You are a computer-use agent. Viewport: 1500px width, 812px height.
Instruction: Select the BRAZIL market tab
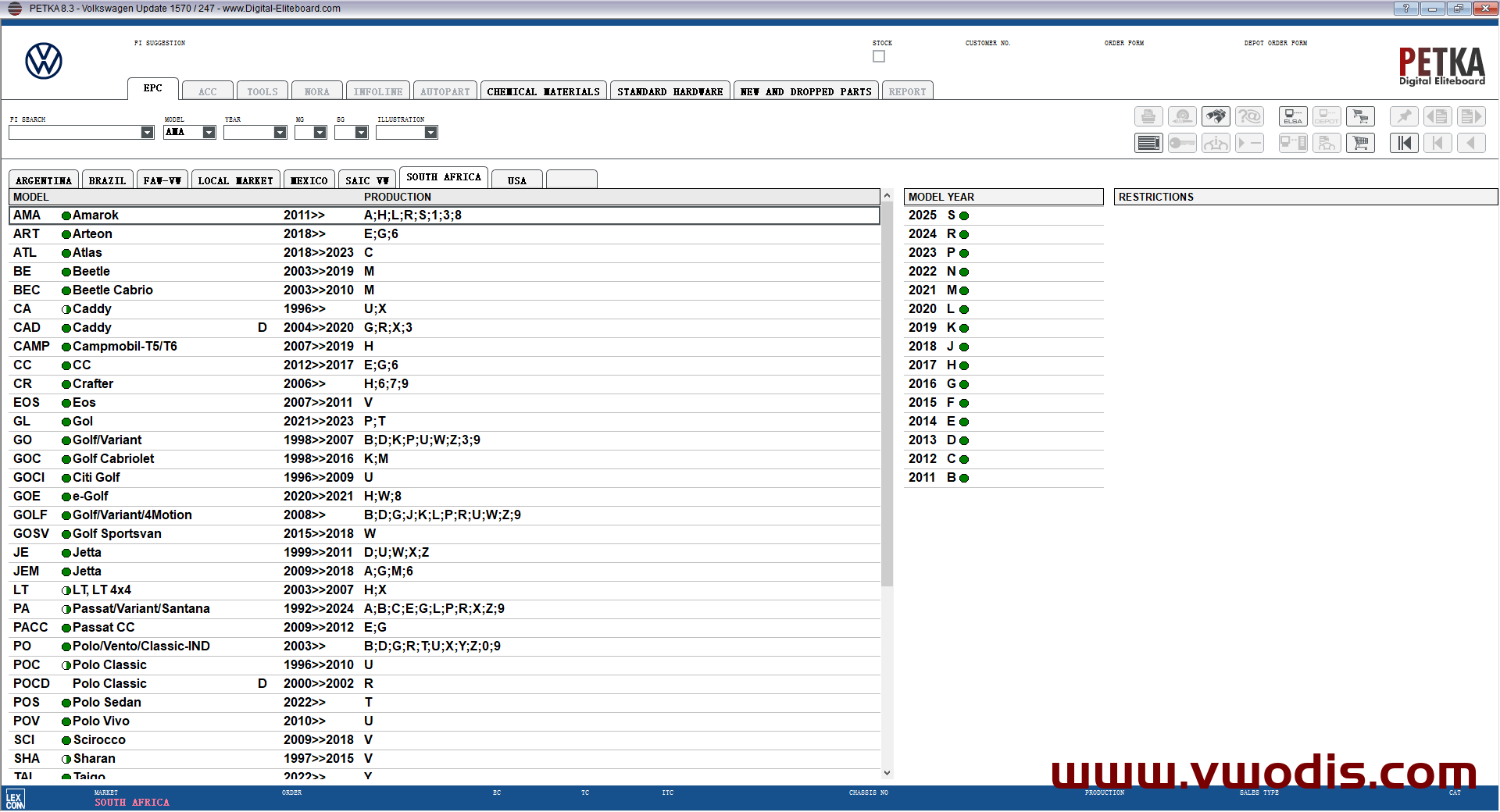pos(107,180)
